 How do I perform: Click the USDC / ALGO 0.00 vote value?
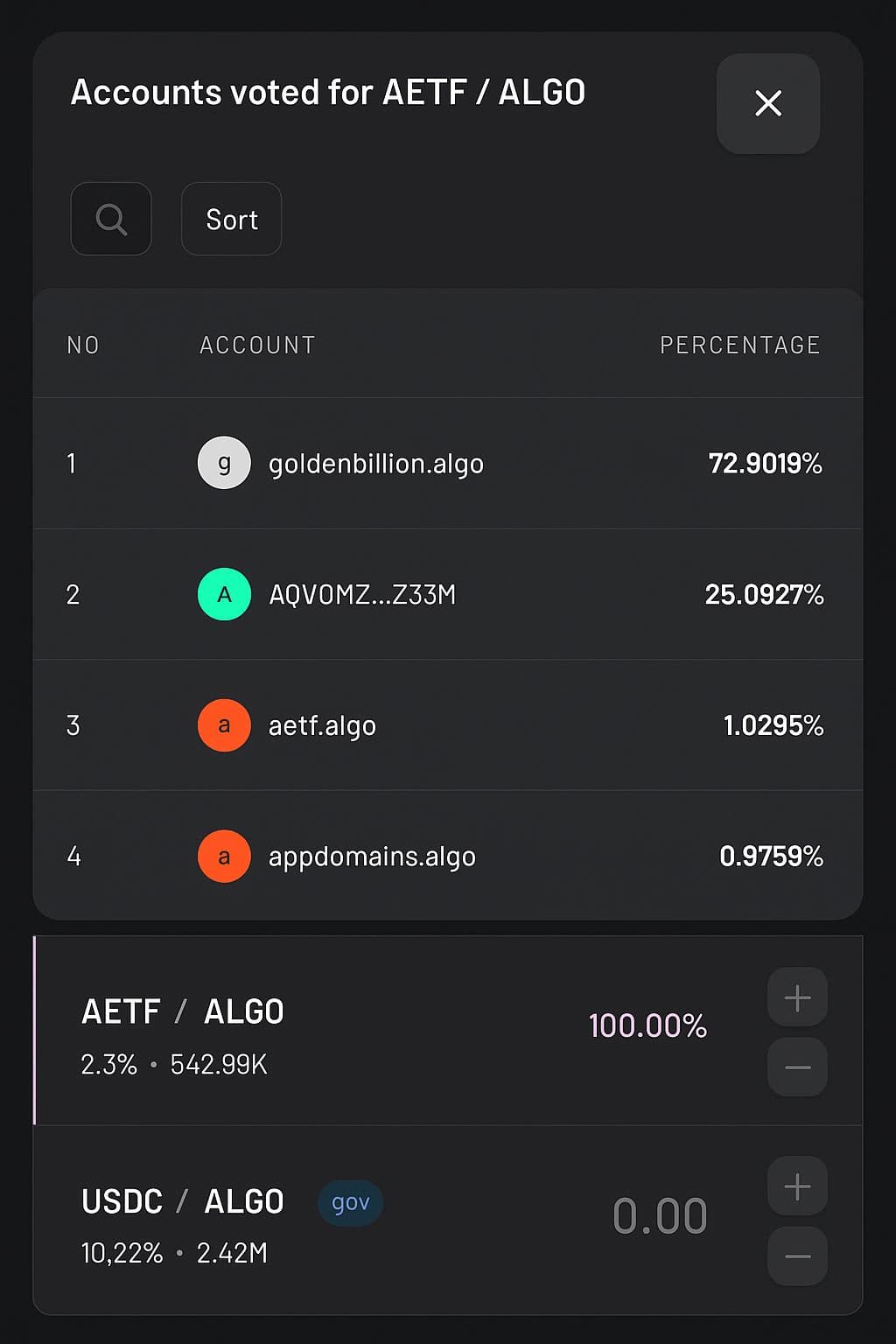click(x=660, y=1216)
